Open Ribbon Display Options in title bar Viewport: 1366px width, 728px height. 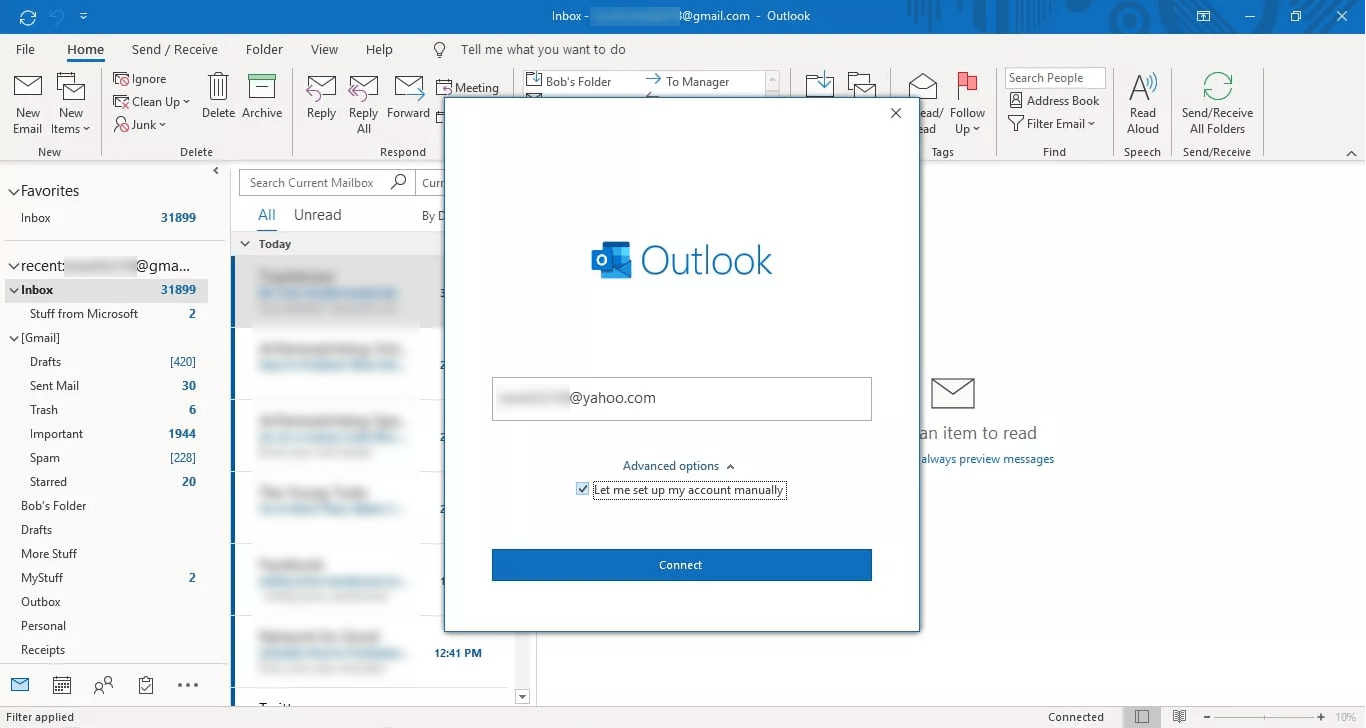click(1204, 17)
